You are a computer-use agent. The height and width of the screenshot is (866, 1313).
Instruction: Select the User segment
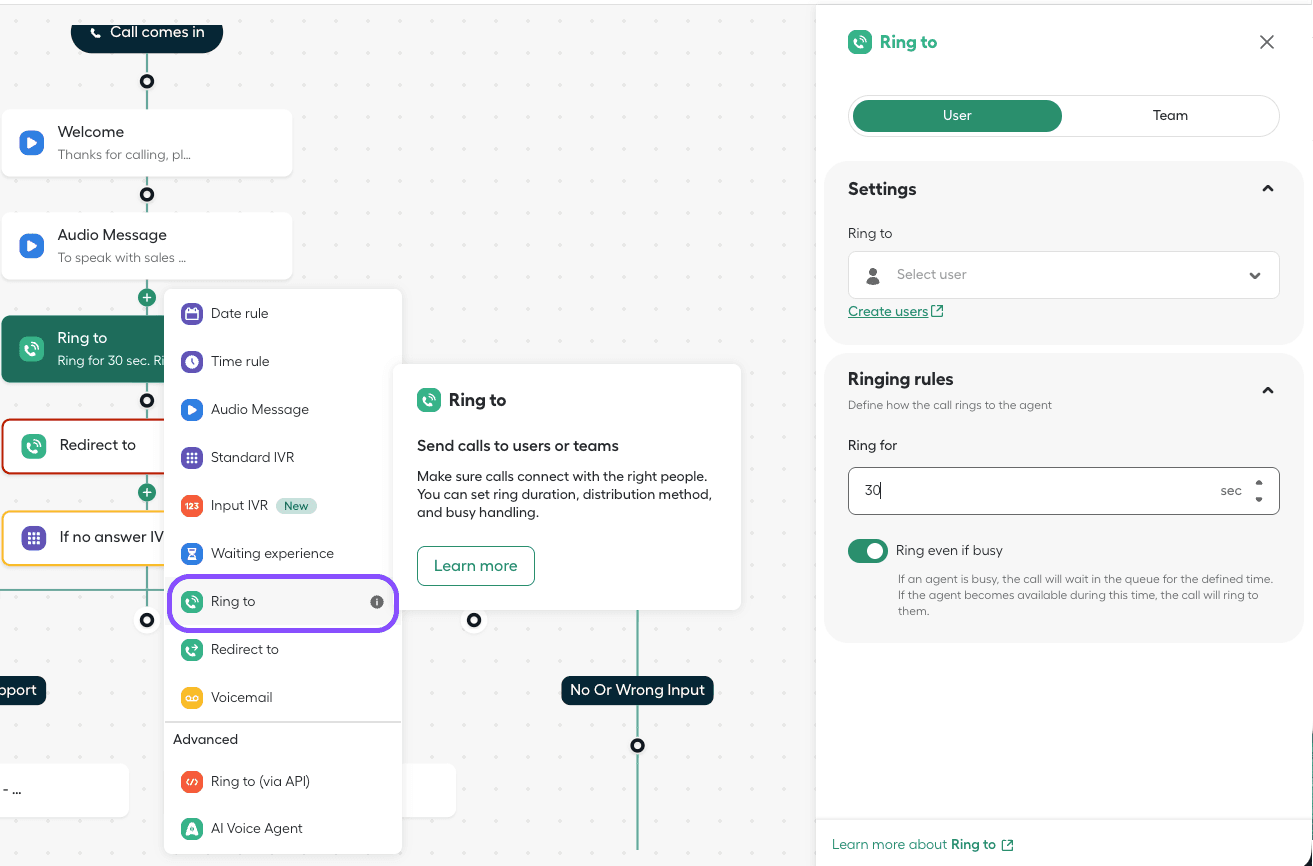(956, 116)
